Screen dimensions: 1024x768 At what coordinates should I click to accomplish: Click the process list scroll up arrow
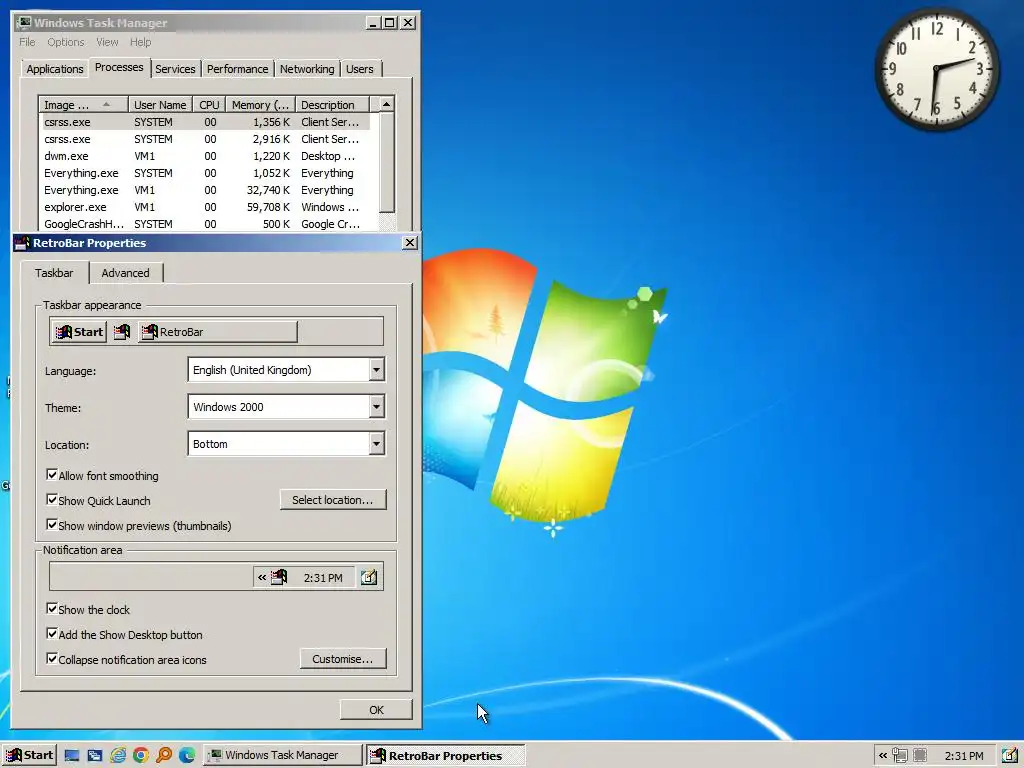coord(387,104)
